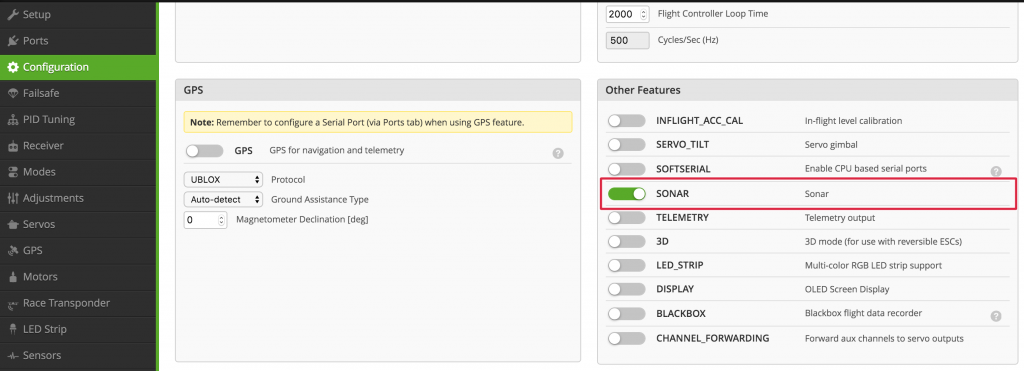The image size is (1024, 371).
Task: Enable SOFTSERIAL feature switch
Action: pyautogui.click(x=626, y=169)
